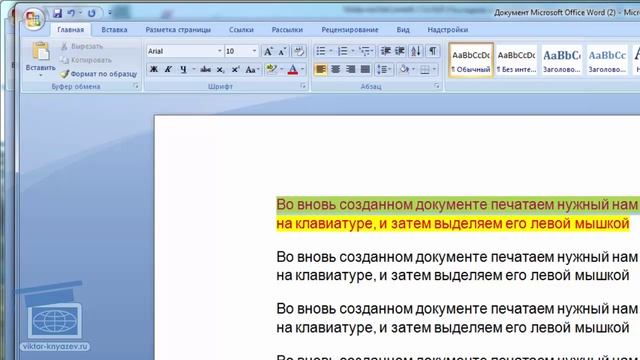
Task: Open the Office Button menu
Action: [33, 18]
